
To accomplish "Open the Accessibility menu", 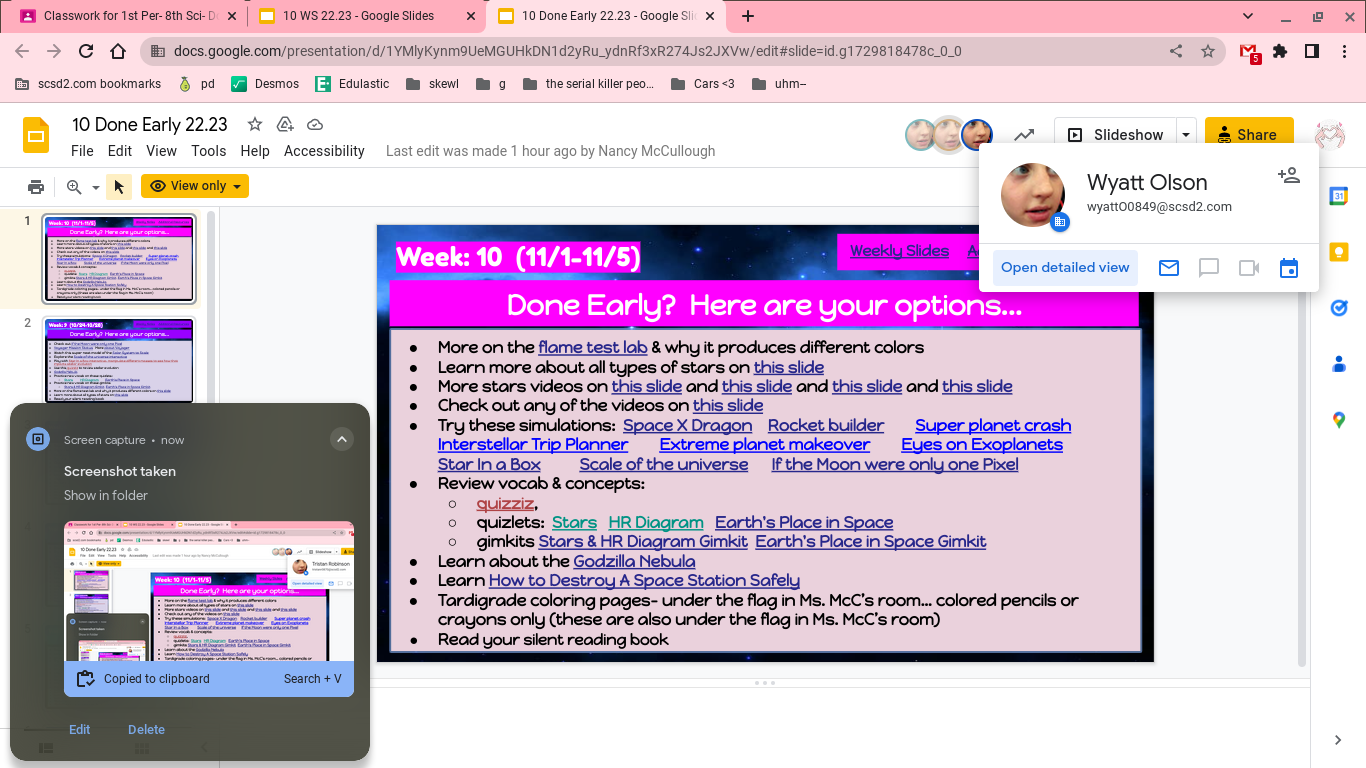I will [324, 151].
